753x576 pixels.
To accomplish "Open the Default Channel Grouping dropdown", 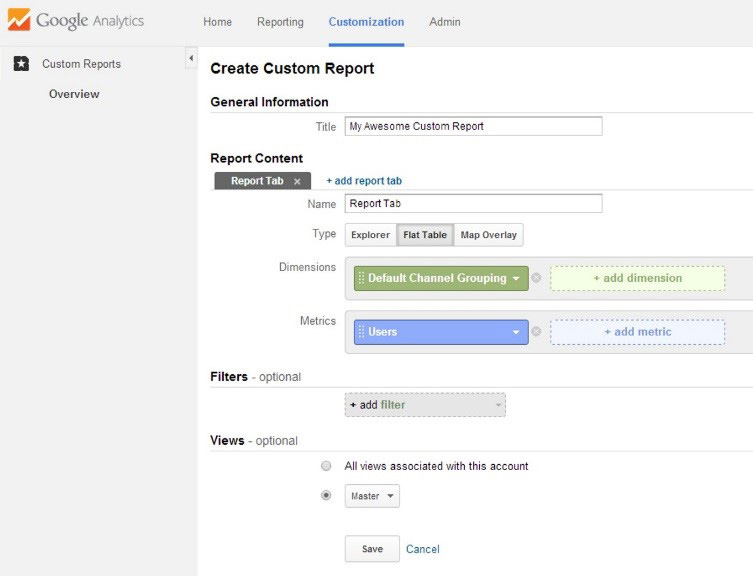I will [x=516, y=279].
